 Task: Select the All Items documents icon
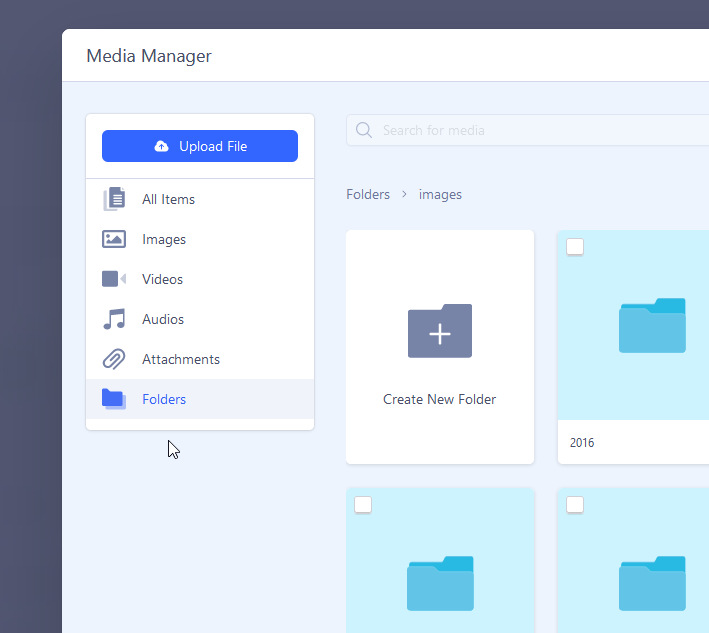pyautogui.click(x=114, y=199)
